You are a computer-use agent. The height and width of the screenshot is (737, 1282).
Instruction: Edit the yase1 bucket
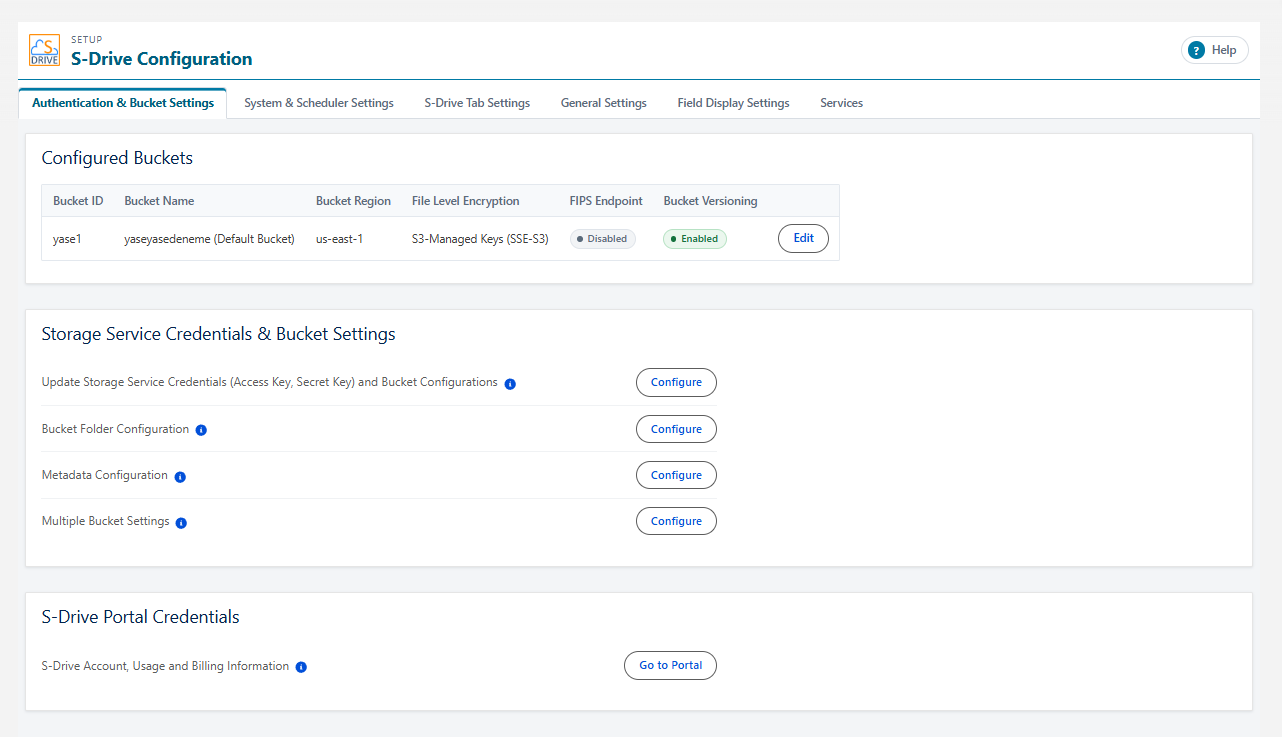803,239
